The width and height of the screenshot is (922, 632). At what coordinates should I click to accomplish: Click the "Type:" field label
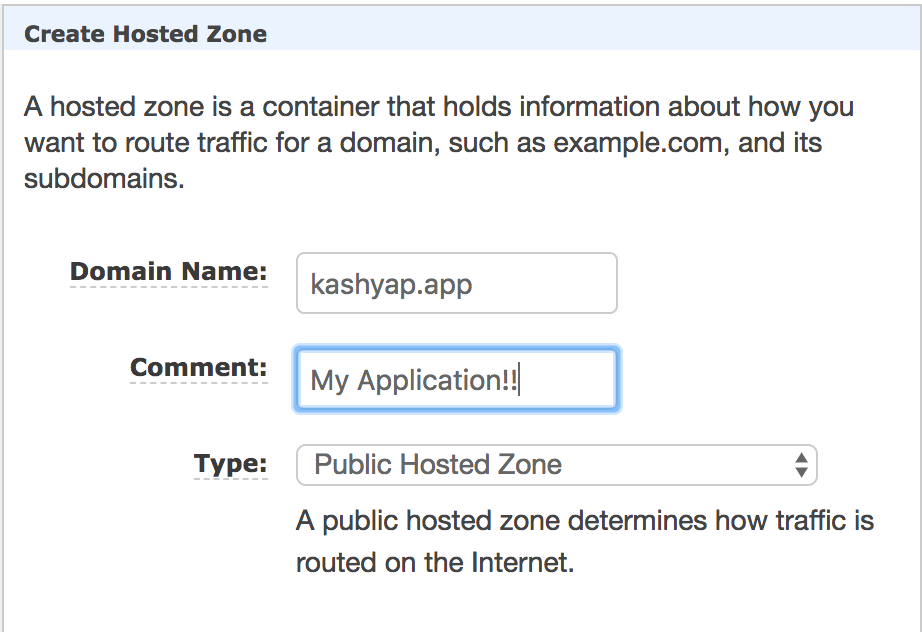pos(230,463)
